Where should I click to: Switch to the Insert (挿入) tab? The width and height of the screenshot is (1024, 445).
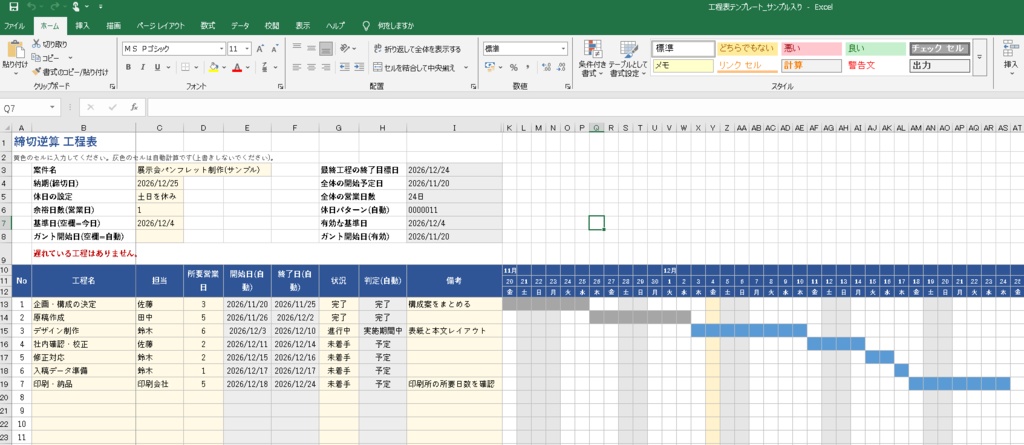tap(82, 25)
